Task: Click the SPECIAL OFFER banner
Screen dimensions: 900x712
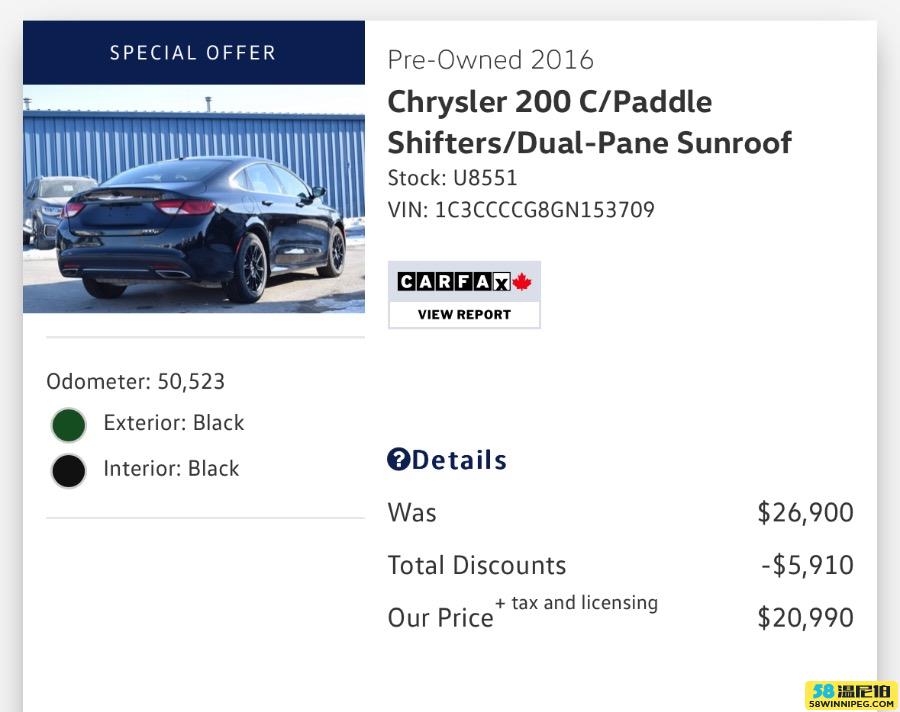Action: 194,53
